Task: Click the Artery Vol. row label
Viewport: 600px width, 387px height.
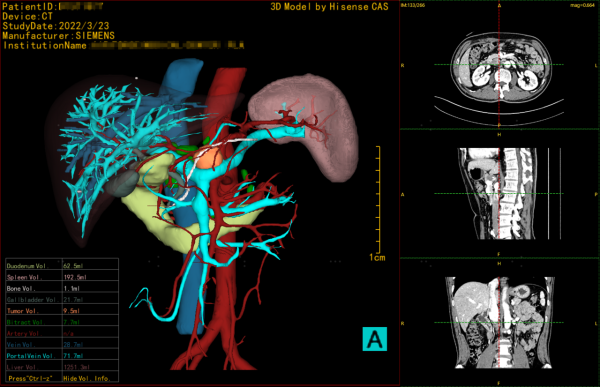Action: tap(24, 333)
